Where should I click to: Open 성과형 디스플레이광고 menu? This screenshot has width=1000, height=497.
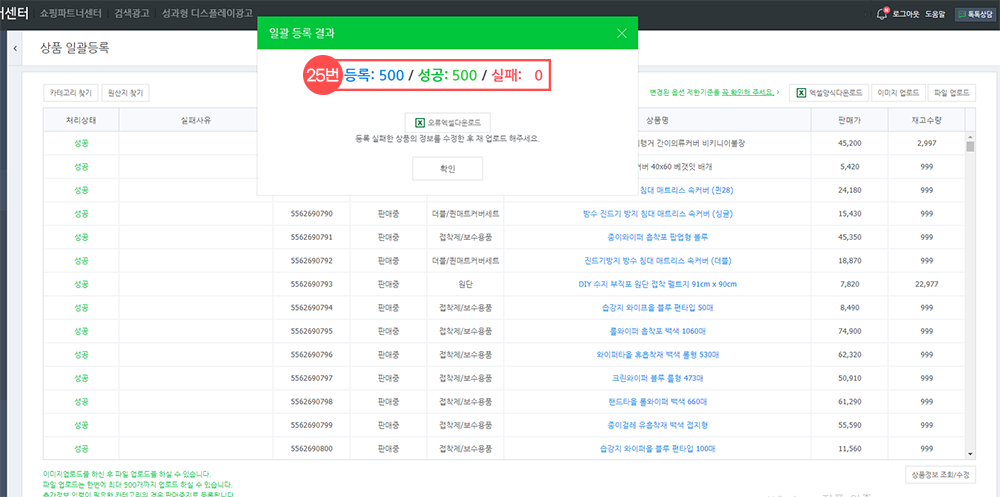(x=216, y=14)
